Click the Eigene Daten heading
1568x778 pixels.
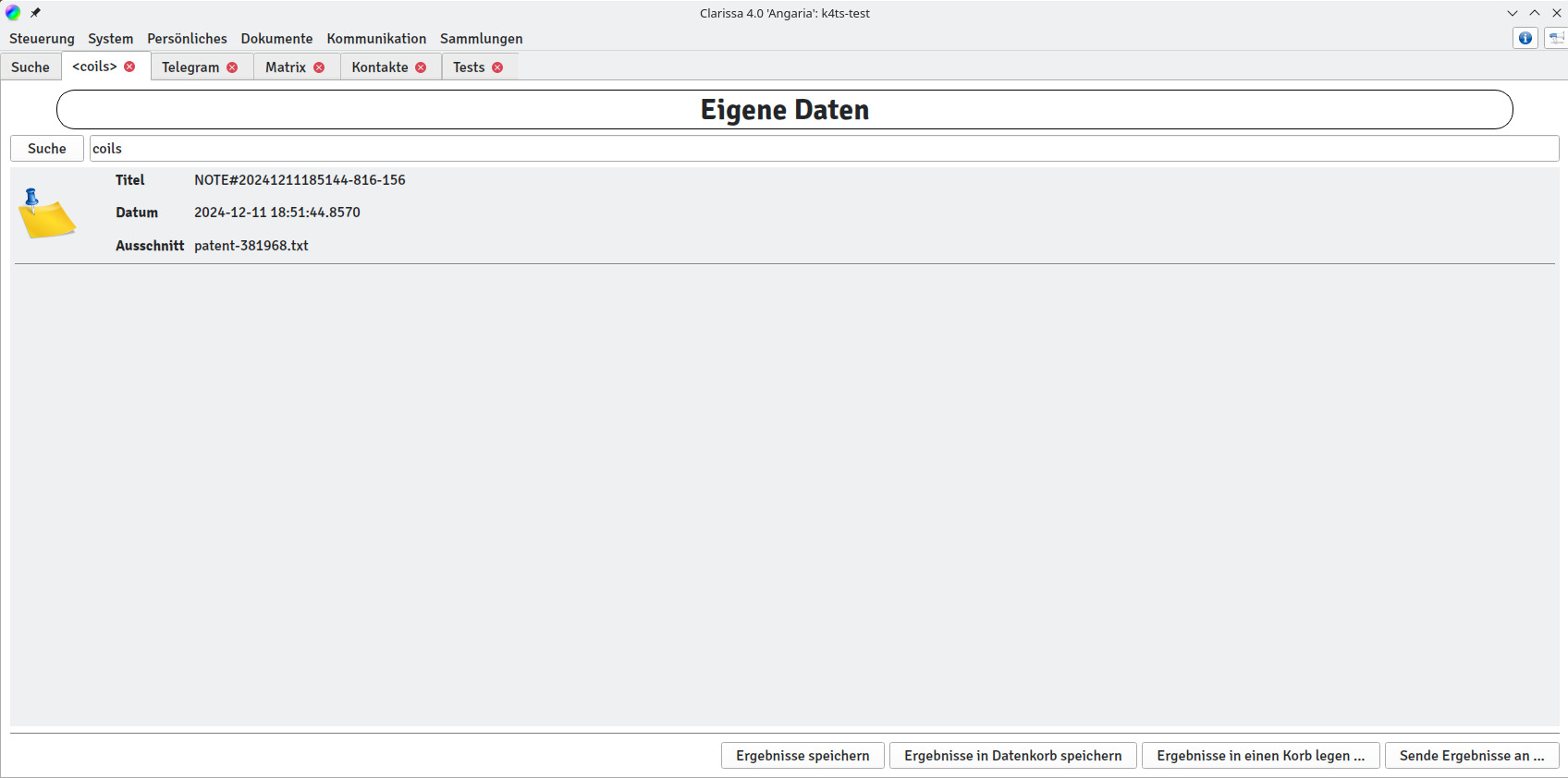[785, 110]
